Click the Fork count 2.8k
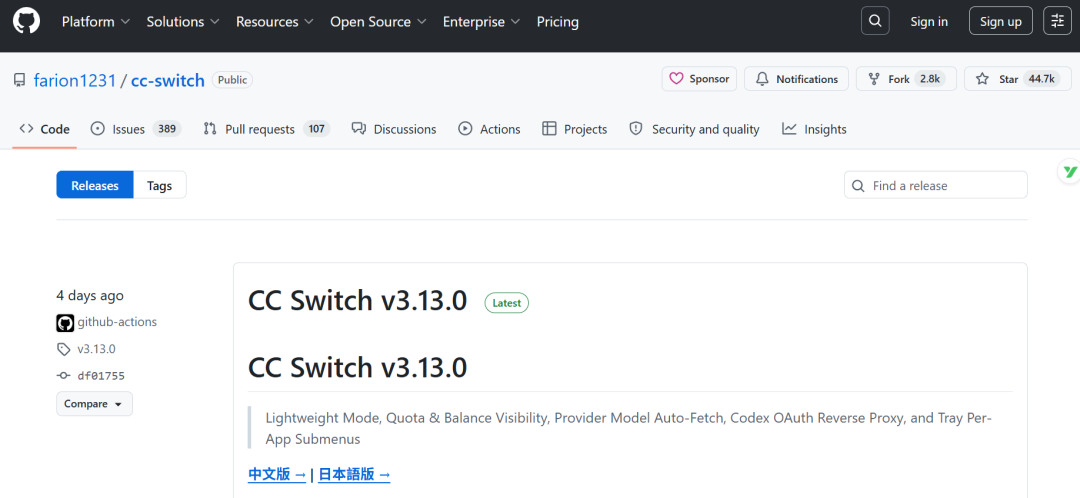Image resolution: width=1080 pixels, height=498 pixels. 930,79
